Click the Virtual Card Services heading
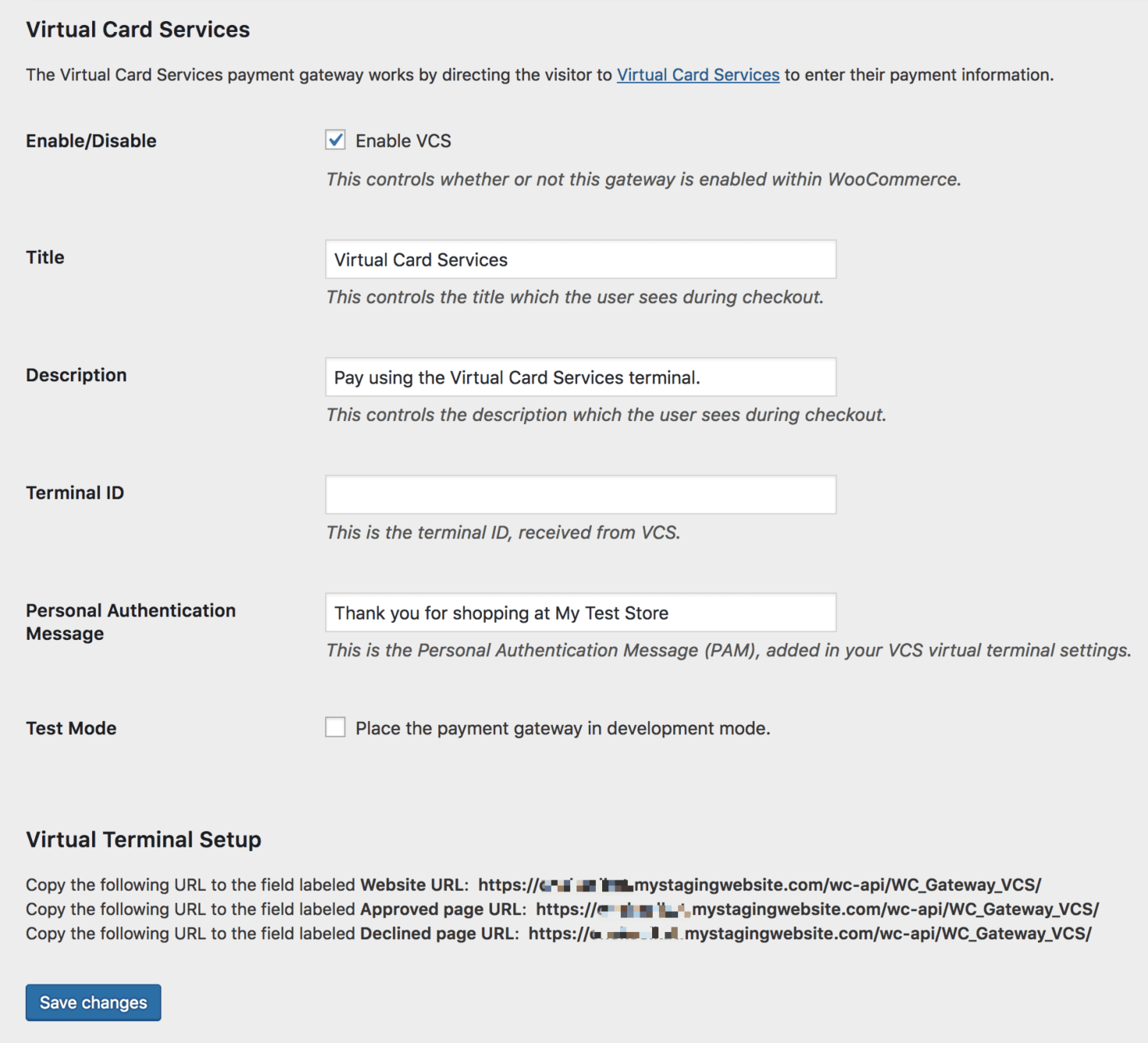The width and height of the screenshot is (1148, 1043). 138,30
